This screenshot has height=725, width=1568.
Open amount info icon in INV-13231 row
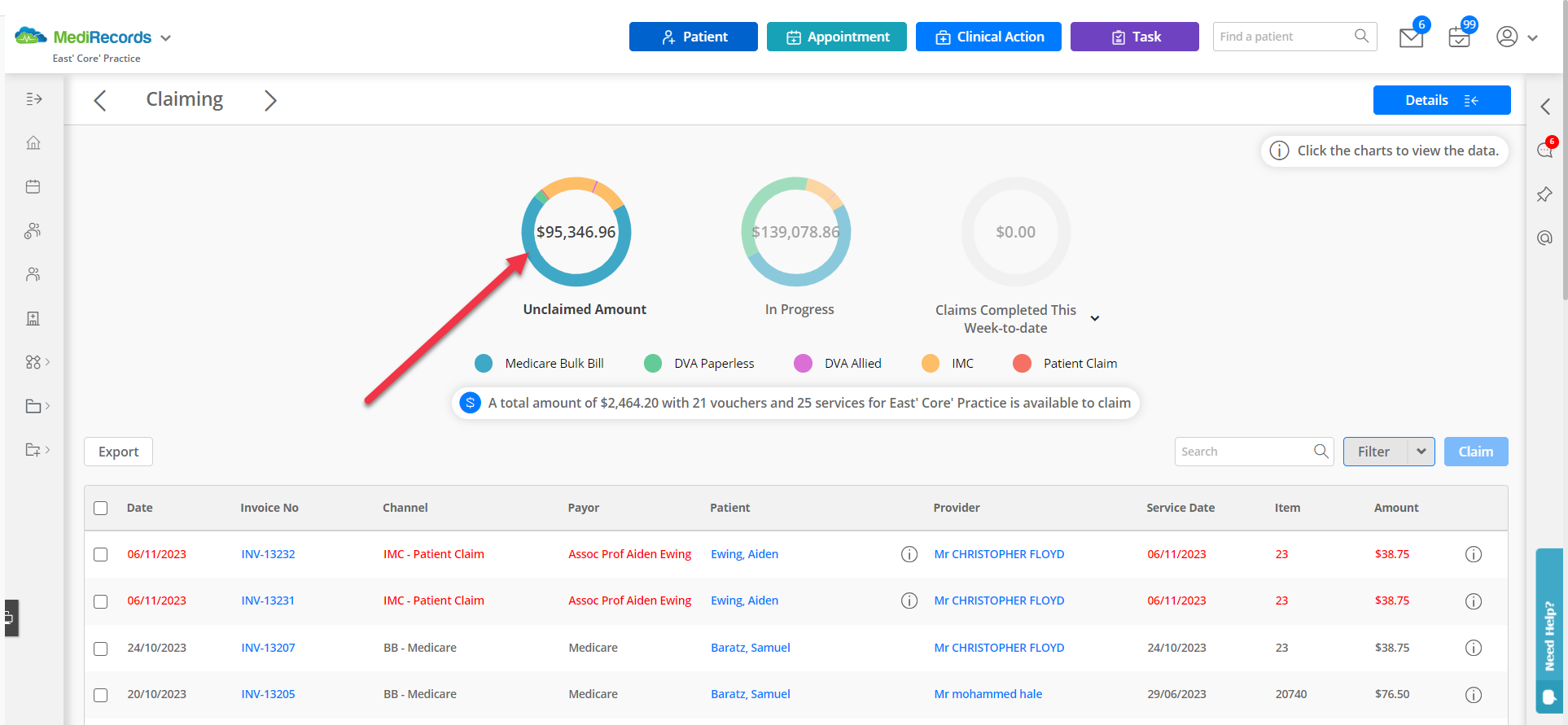[x=1474, y=601]
